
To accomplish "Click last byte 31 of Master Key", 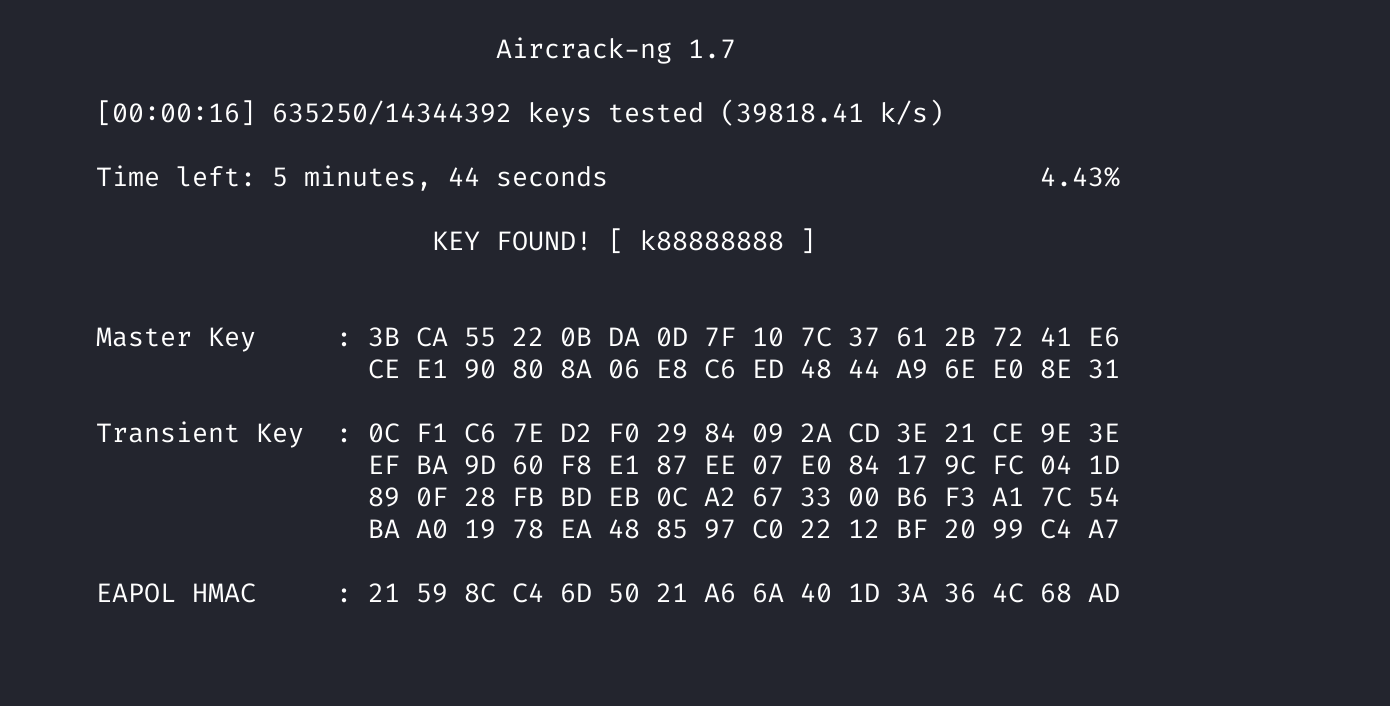I will pos(1103,369).
